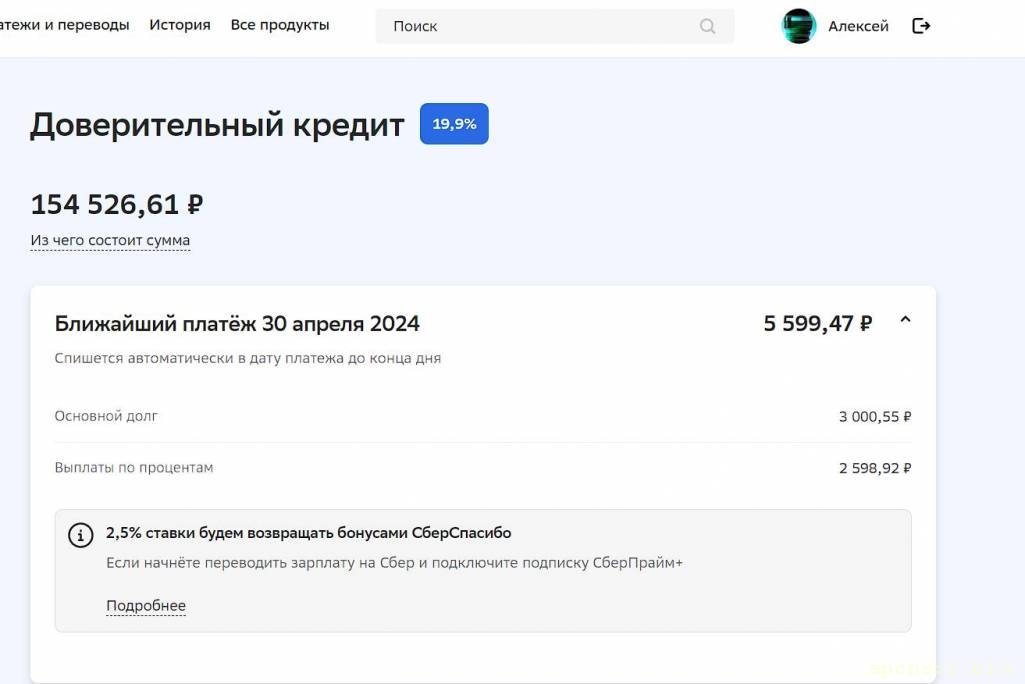Select the Выплаты по процентам row label
The height and width of the screenshot is (684, 1025).
pos(134,468)
